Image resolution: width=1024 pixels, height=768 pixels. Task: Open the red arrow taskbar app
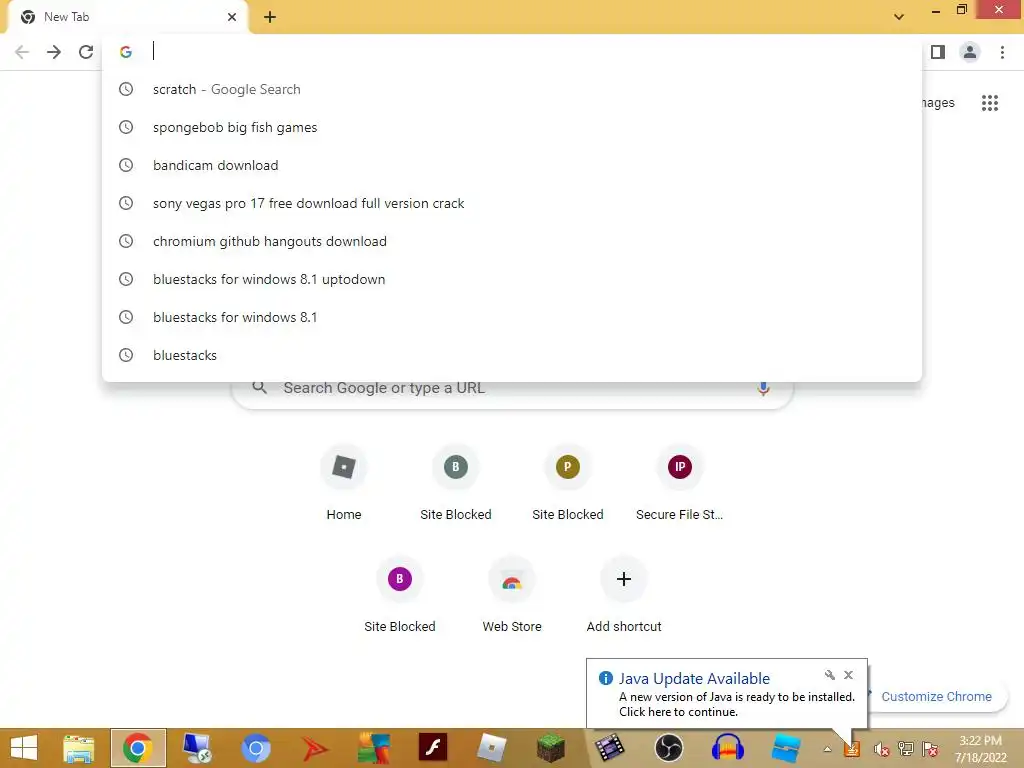314,748
